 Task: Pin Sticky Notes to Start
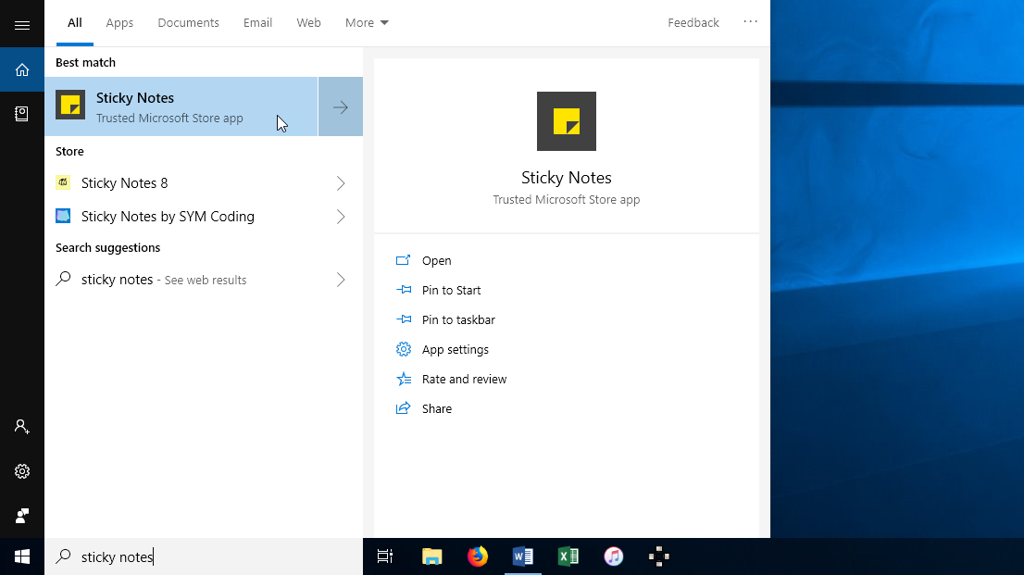point(438,290)
